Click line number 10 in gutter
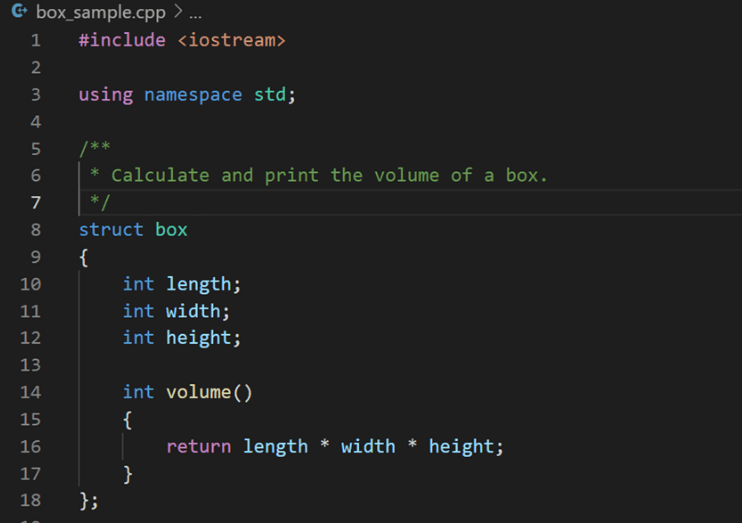The width and height of the screenshot is (742, 523). tap(31, 284)
